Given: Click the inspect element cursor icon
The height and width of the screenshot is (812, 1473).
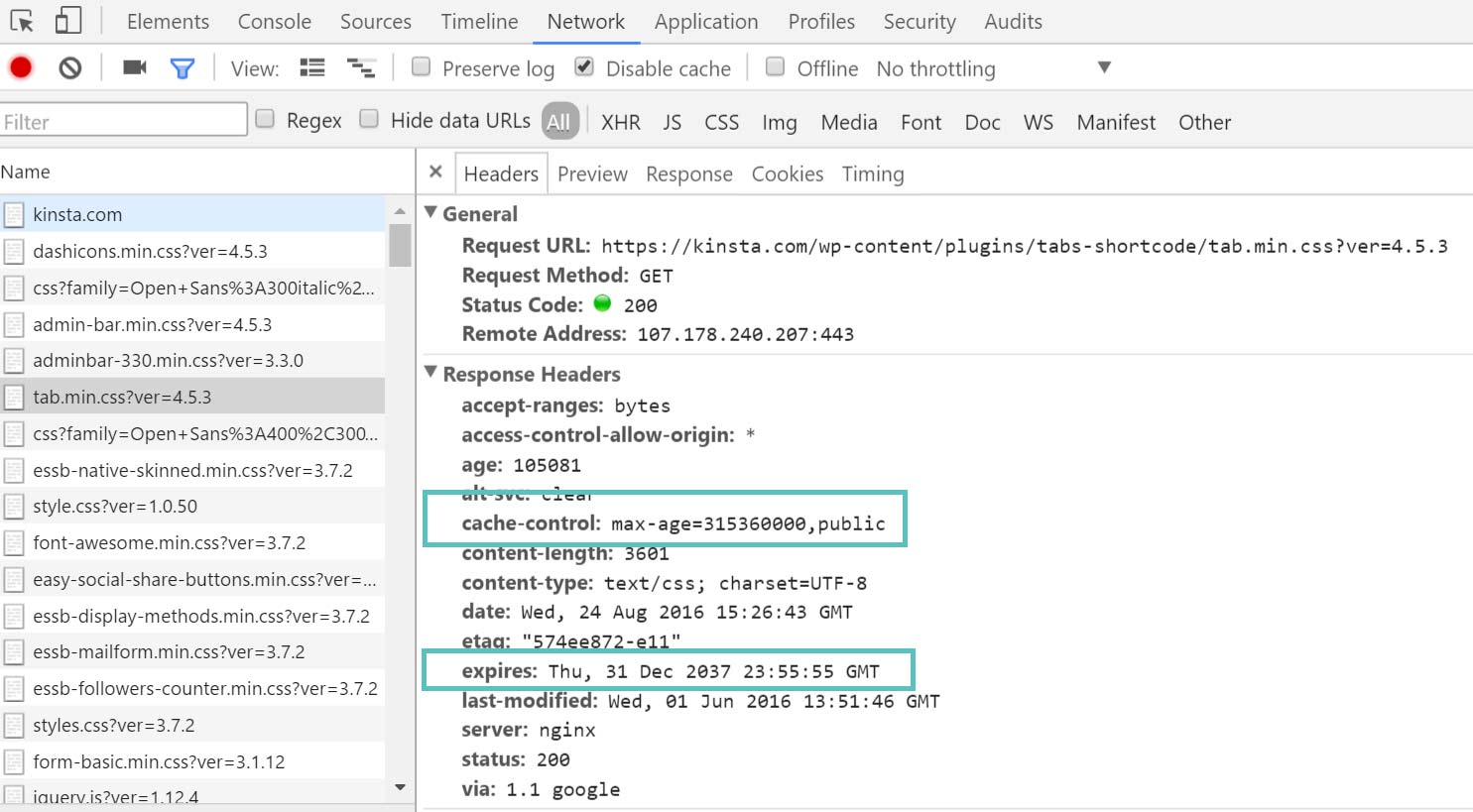Looking at the screenshot, I should point(22,21).
